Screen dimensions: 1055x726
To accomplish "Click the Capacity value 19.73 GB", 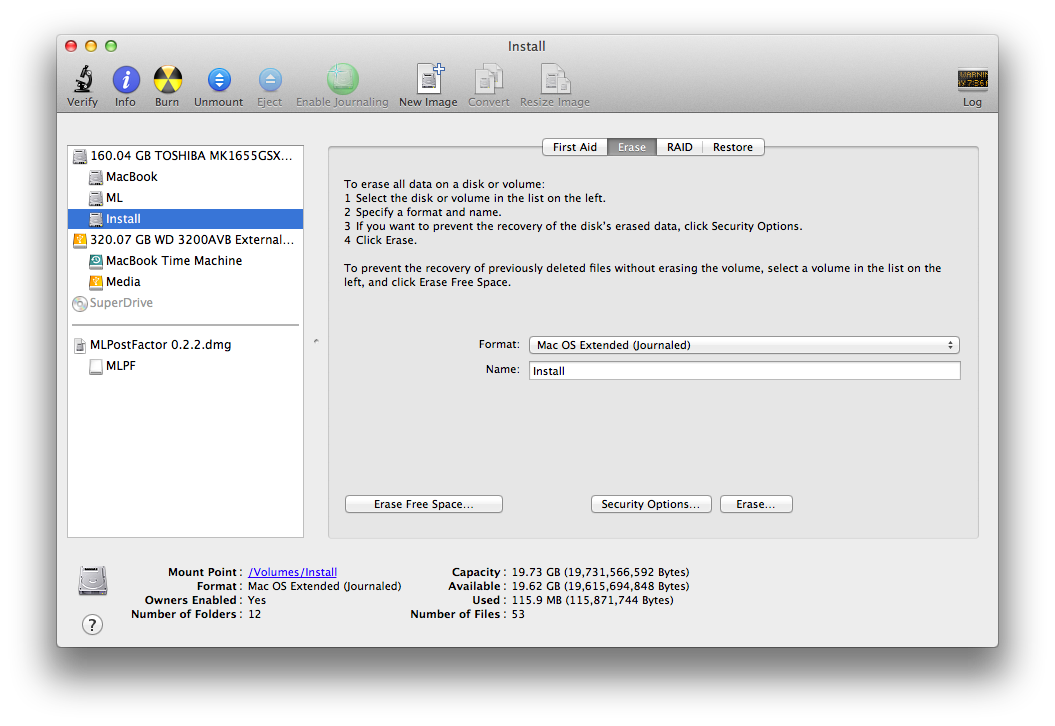I will pos(600,572).
